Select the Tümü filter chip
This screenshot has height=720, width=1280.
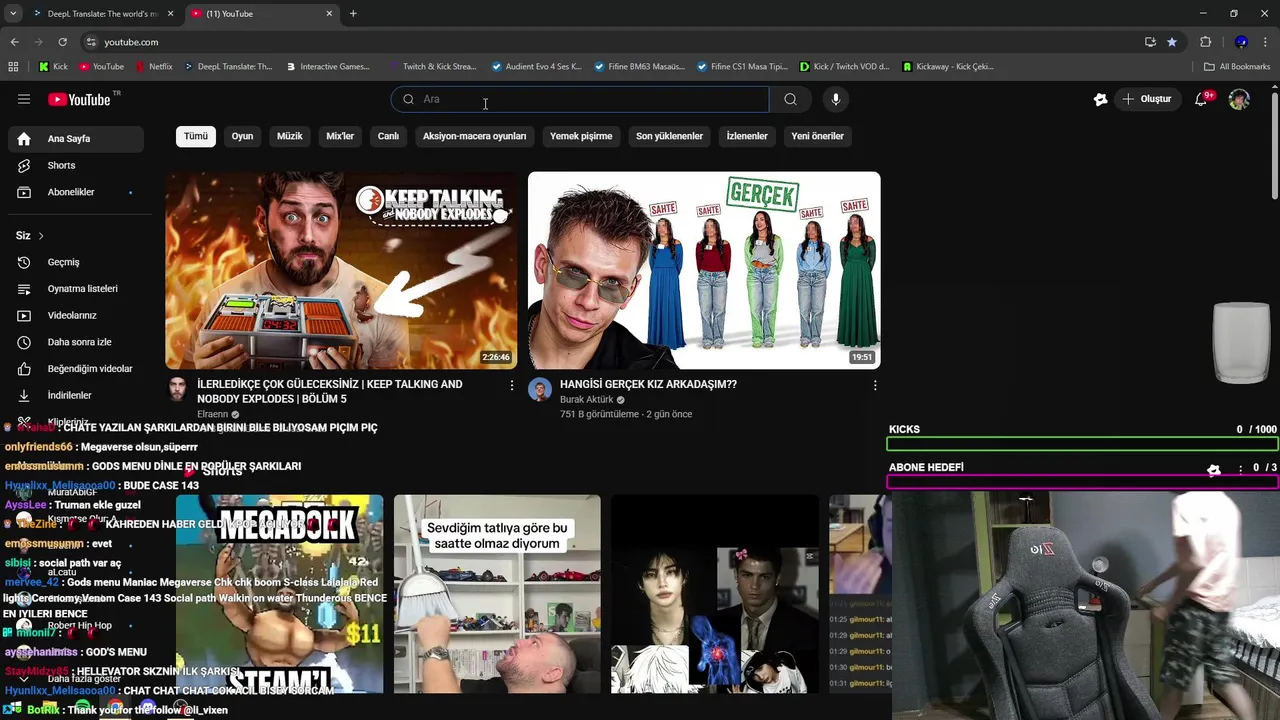point(196,136)
